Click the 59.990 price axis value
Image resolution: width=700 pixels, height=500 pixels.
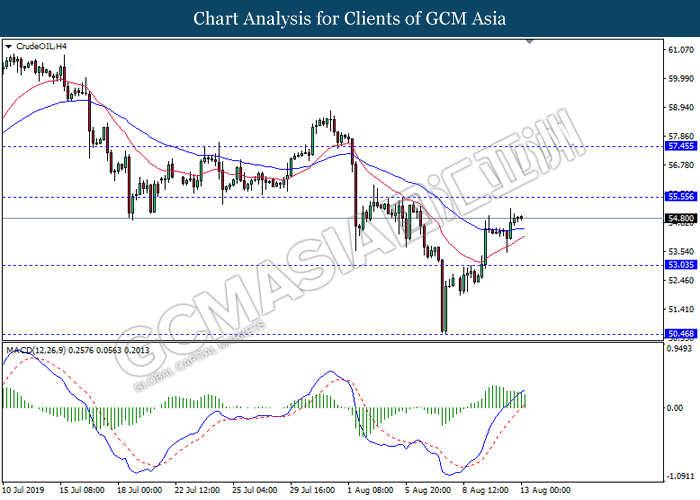(x=681, y=79)
